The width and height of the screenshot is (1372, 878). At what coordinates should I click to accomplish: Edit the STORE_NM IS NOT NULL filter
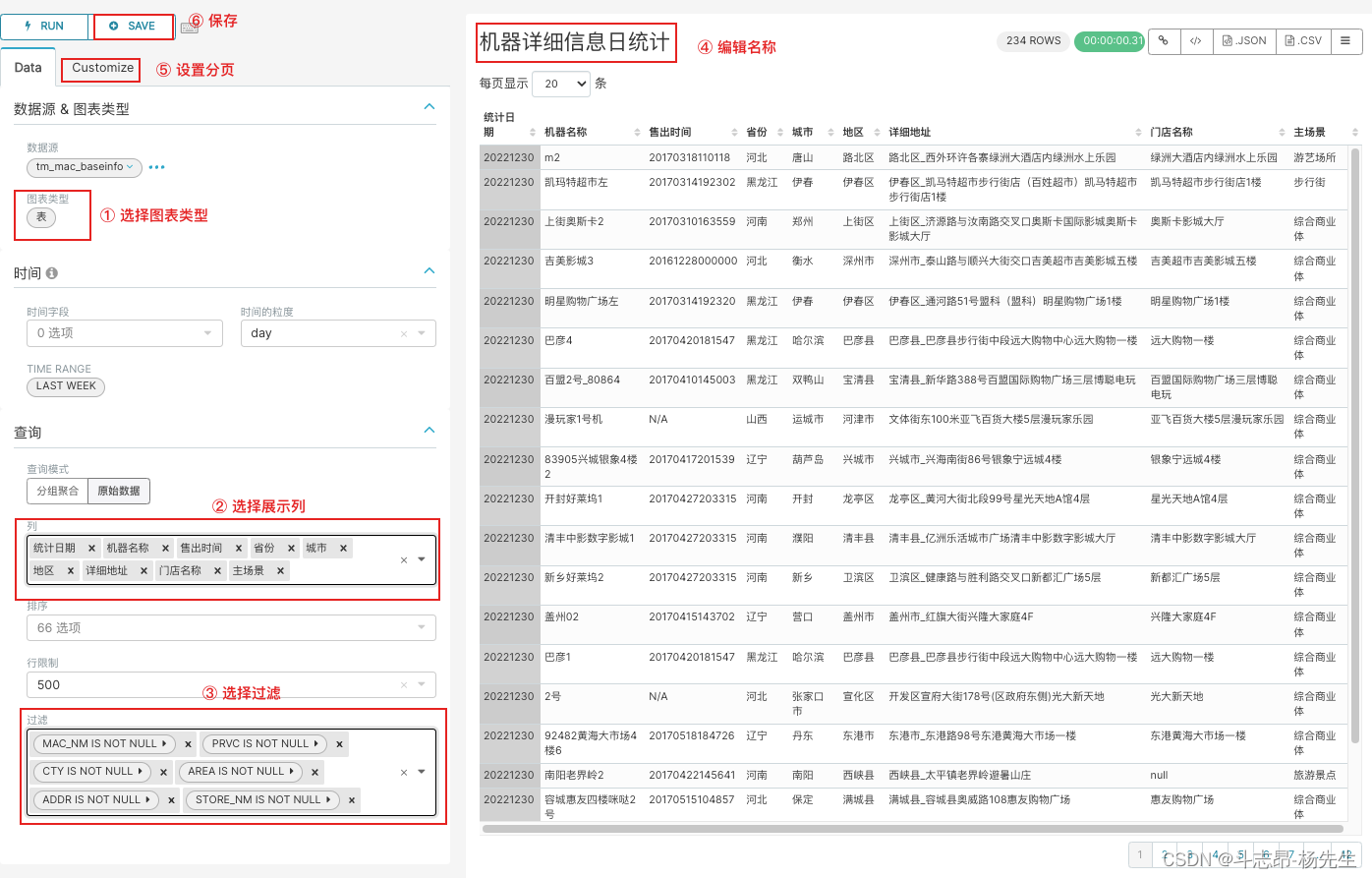click(x=262, y=800)
